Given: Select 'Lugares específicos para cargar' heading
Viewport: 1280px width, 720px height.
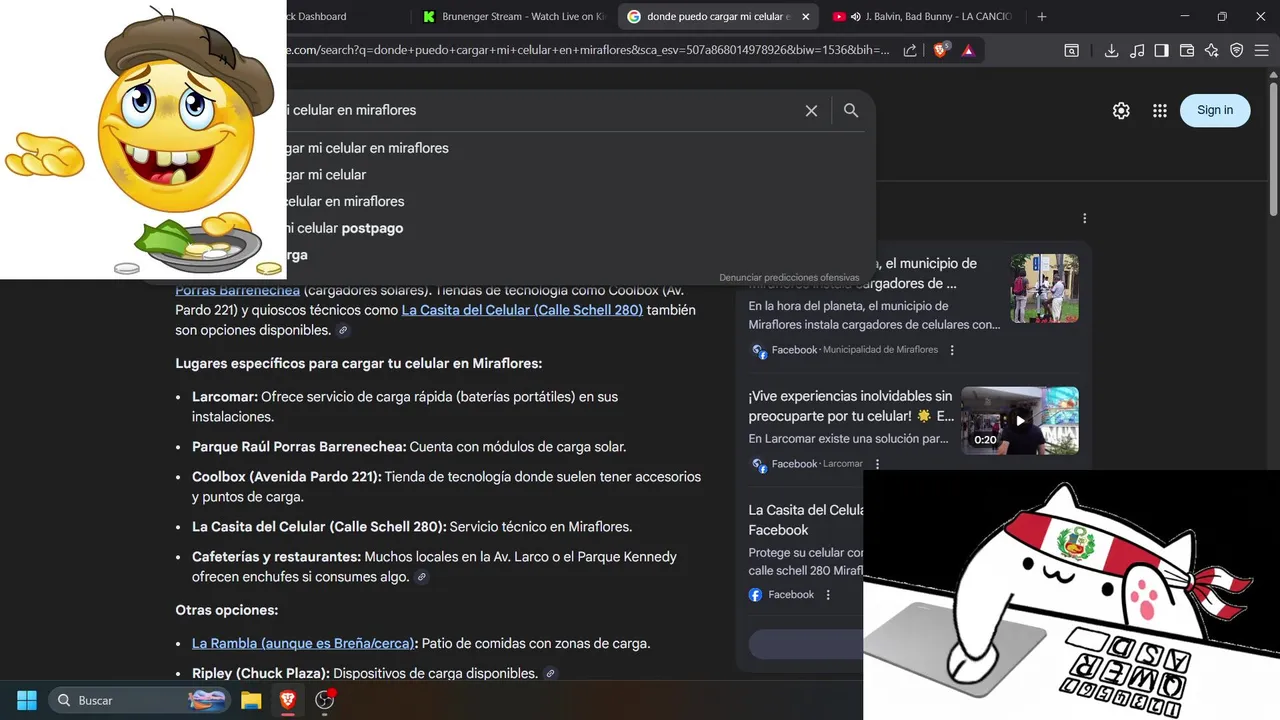Looking at the screenshot, I should point(359,364).
